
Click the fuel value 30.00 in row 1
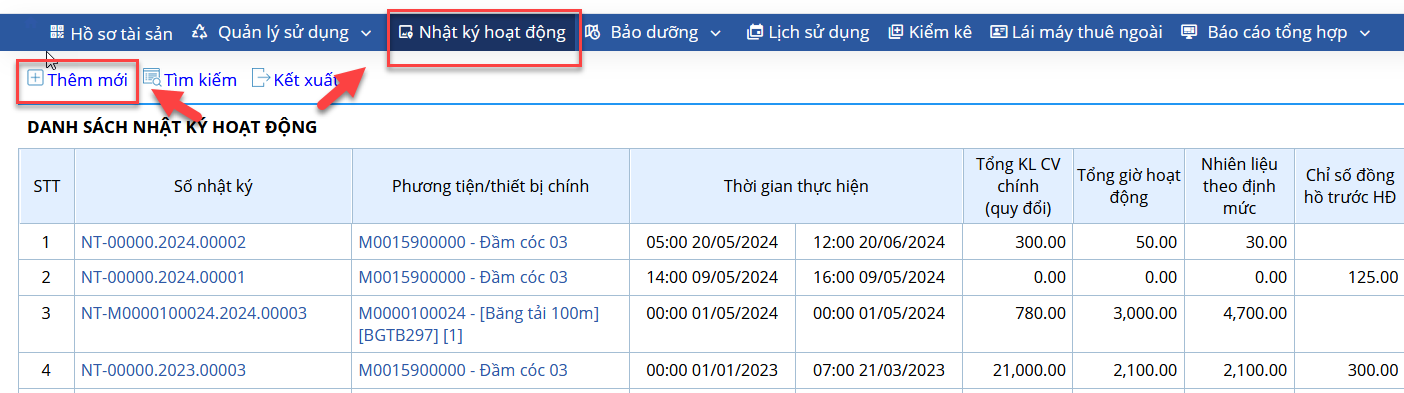(x=1266, y=242)
